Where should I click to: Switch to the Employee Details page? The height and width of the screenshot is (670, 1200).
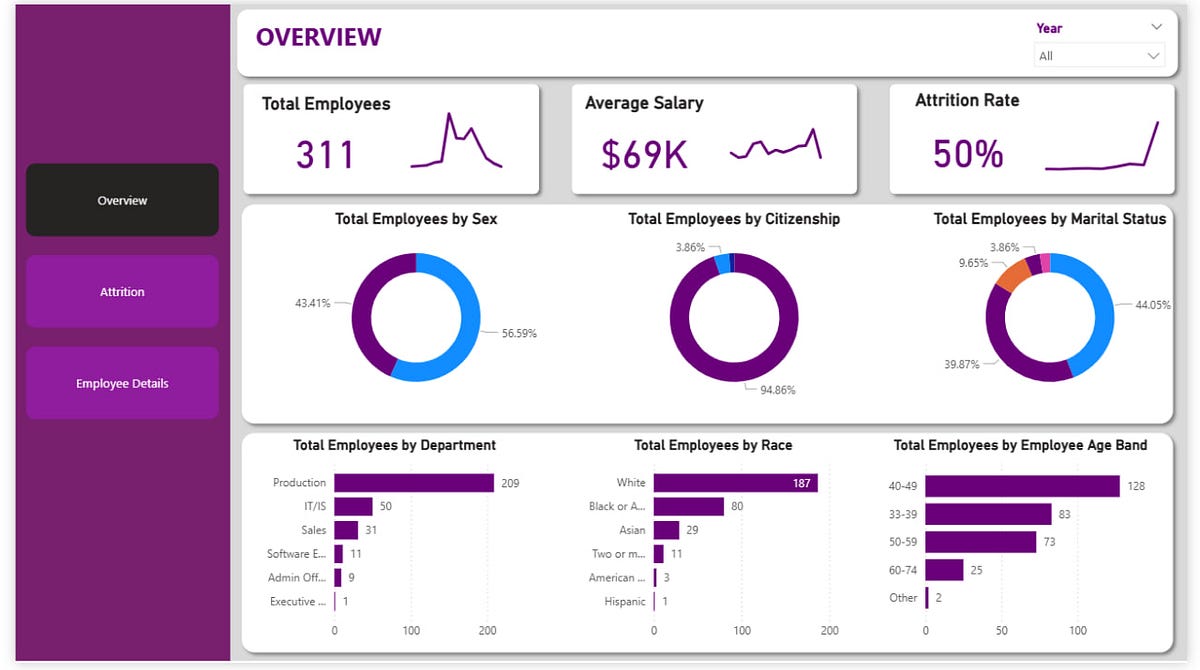pos(122,382)
